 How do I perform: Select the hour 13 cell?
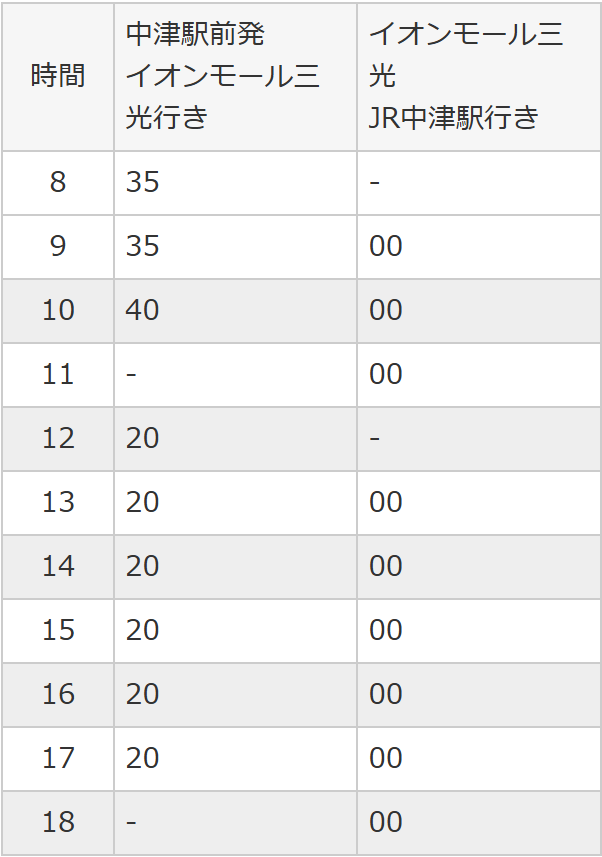pyautogui.click(x=58, y=502)
